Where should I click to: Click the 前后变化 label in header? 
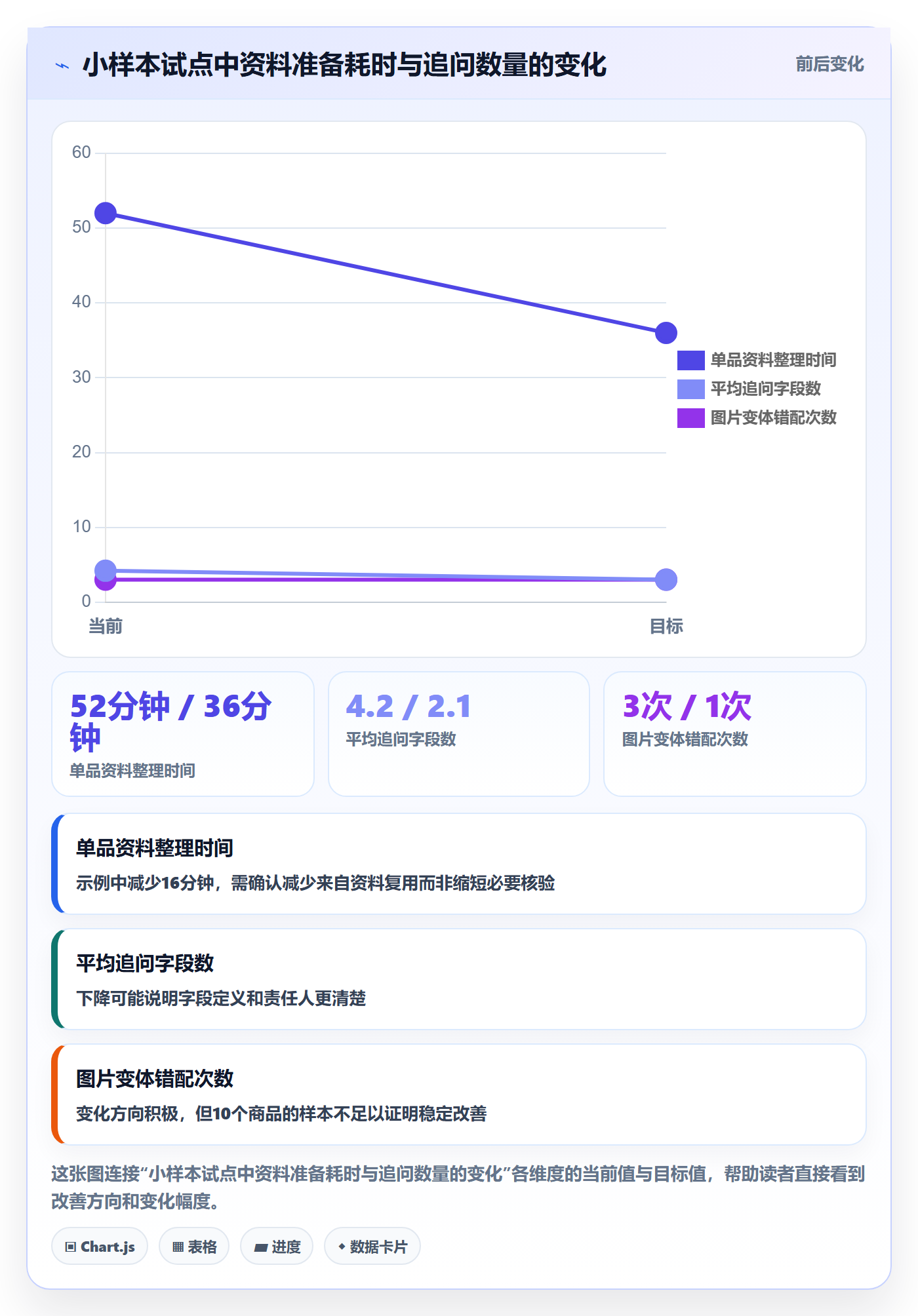829,64
